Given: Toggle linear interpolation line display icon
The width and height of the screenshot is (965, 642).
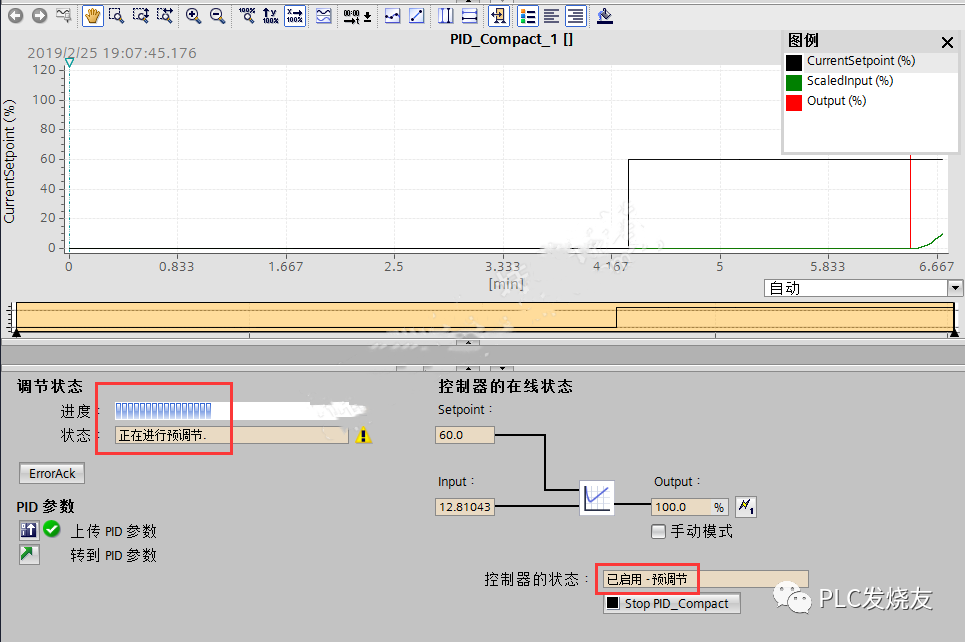Looking at the screenshot, I should 417,15.
